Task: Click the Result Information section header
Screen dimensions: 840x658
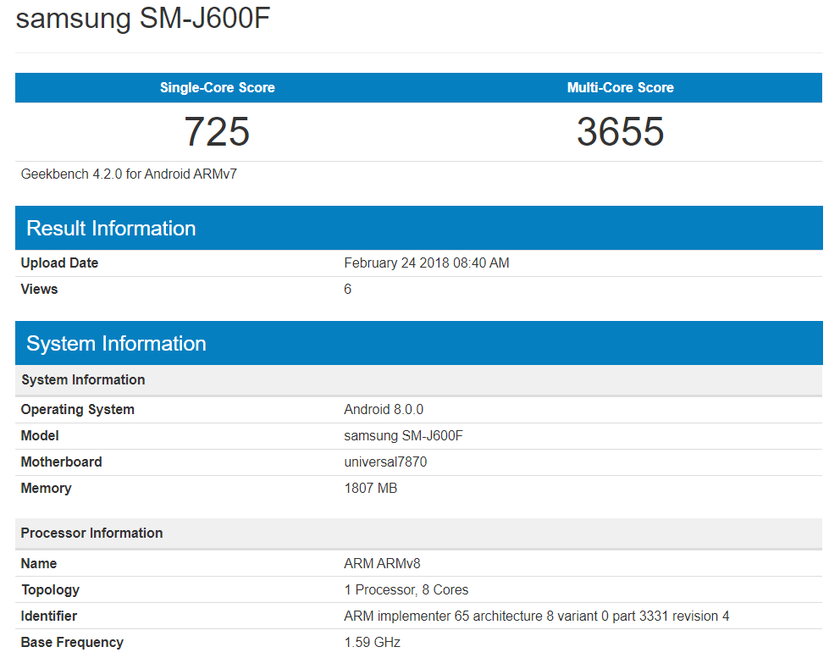Action: [111, 228]
